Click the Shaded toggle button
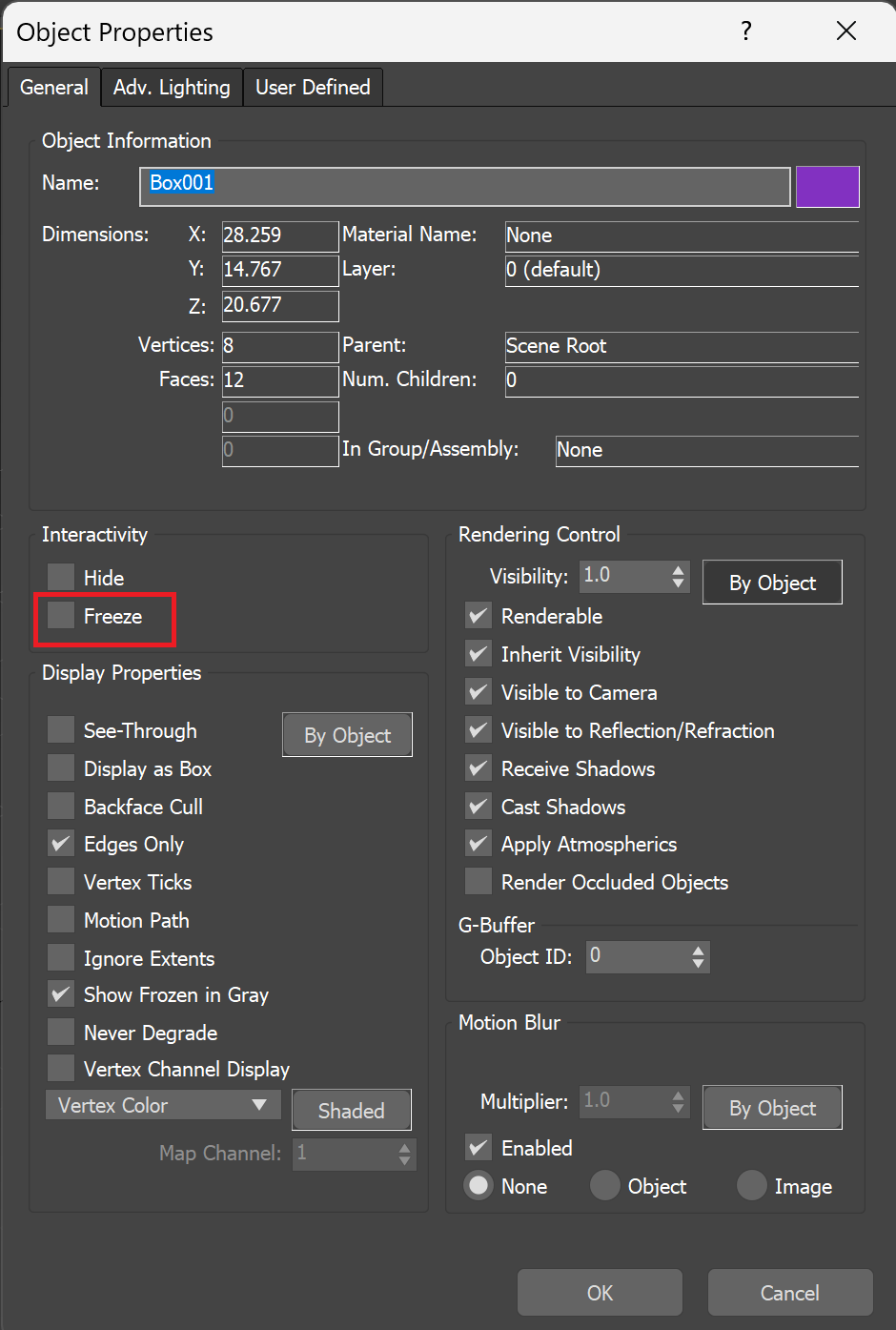Screen dimensions: 896x1330 351,1111
